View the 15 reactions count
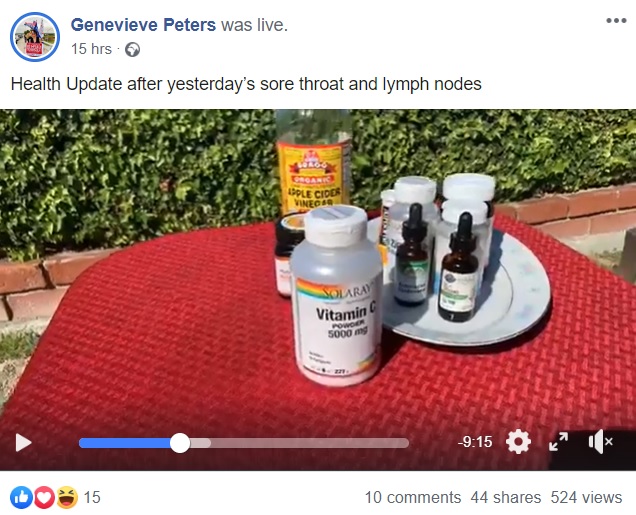The image size is (636, 515). click(x=92, y=498)
